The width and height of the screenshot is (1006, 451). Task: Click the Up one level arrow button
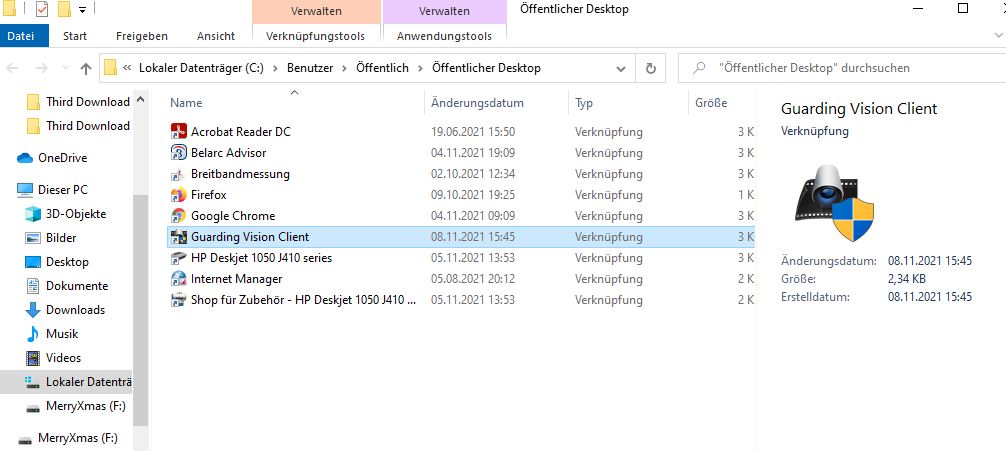(86, 68)
